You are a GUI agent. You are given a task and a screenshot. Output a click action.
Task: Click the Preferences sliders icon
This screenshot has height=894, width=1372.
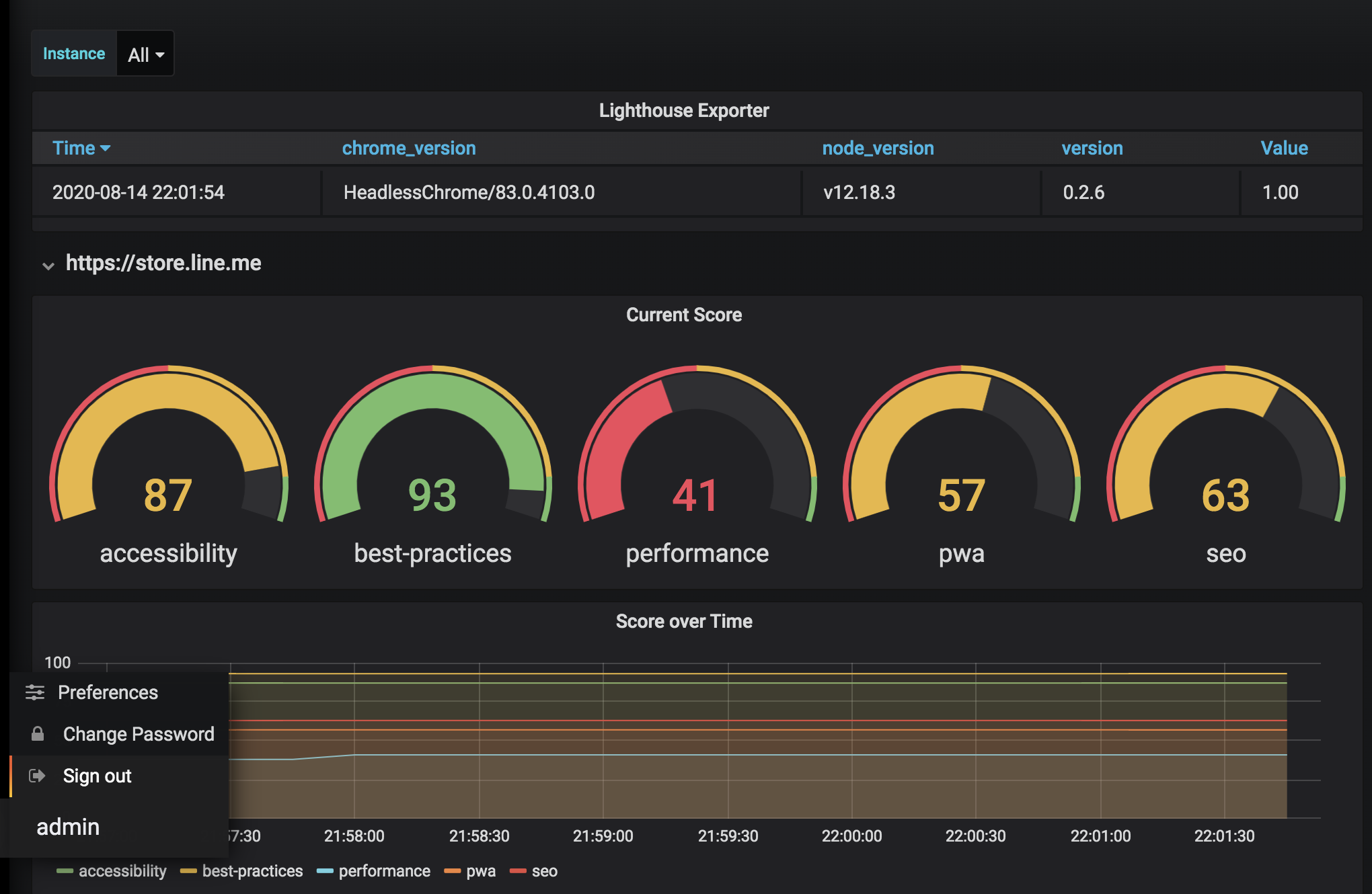pyautogui.click(x=35, y=692)
